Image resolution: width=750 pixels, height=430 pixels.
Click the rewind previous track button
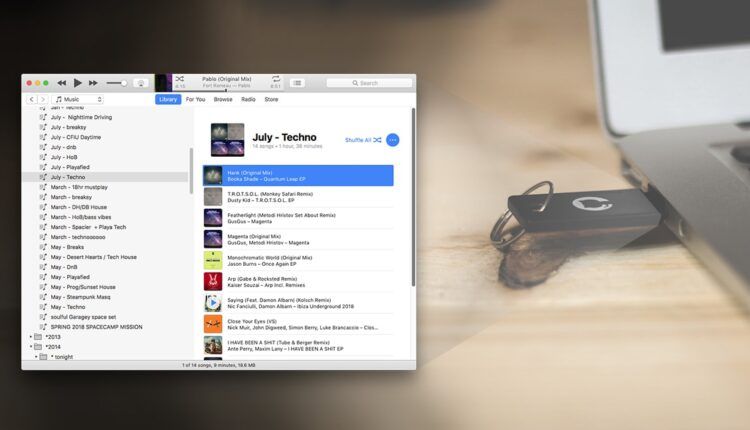click(62, 83)
